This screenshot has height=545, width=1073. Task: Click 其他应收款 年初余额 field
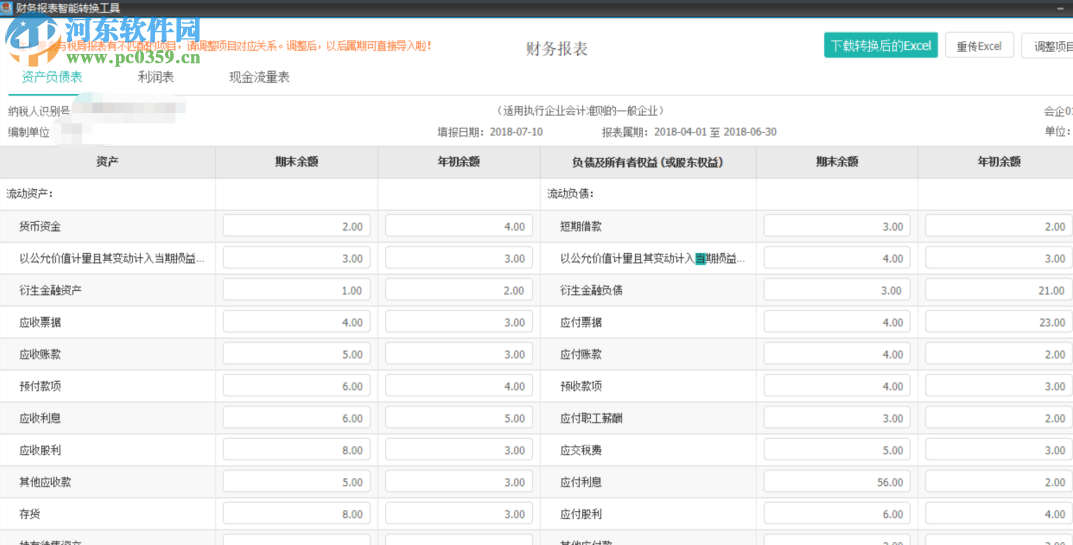tap(458, 482)
